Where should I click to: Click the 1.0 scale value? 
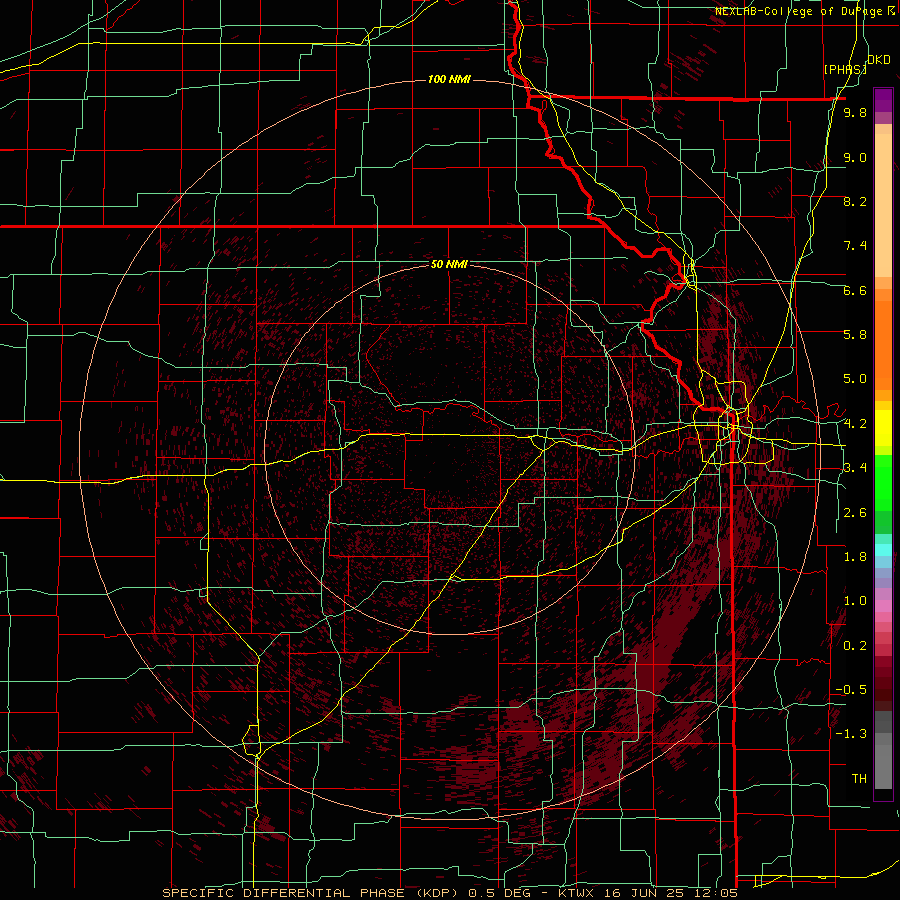coord(855,601)
